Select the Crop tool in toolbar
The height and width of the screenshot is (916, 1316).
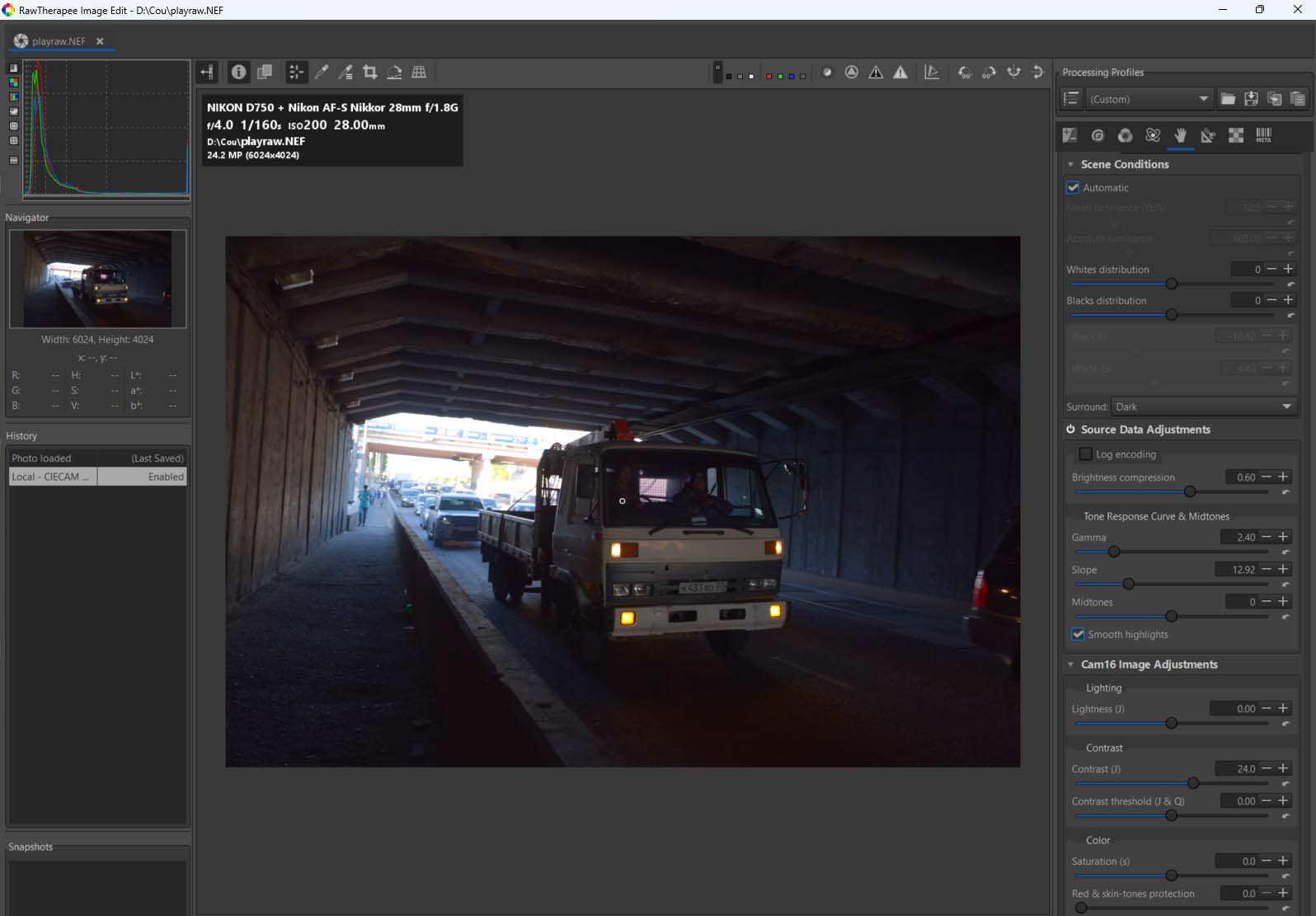pyautogui.click(x=370, y=73)
